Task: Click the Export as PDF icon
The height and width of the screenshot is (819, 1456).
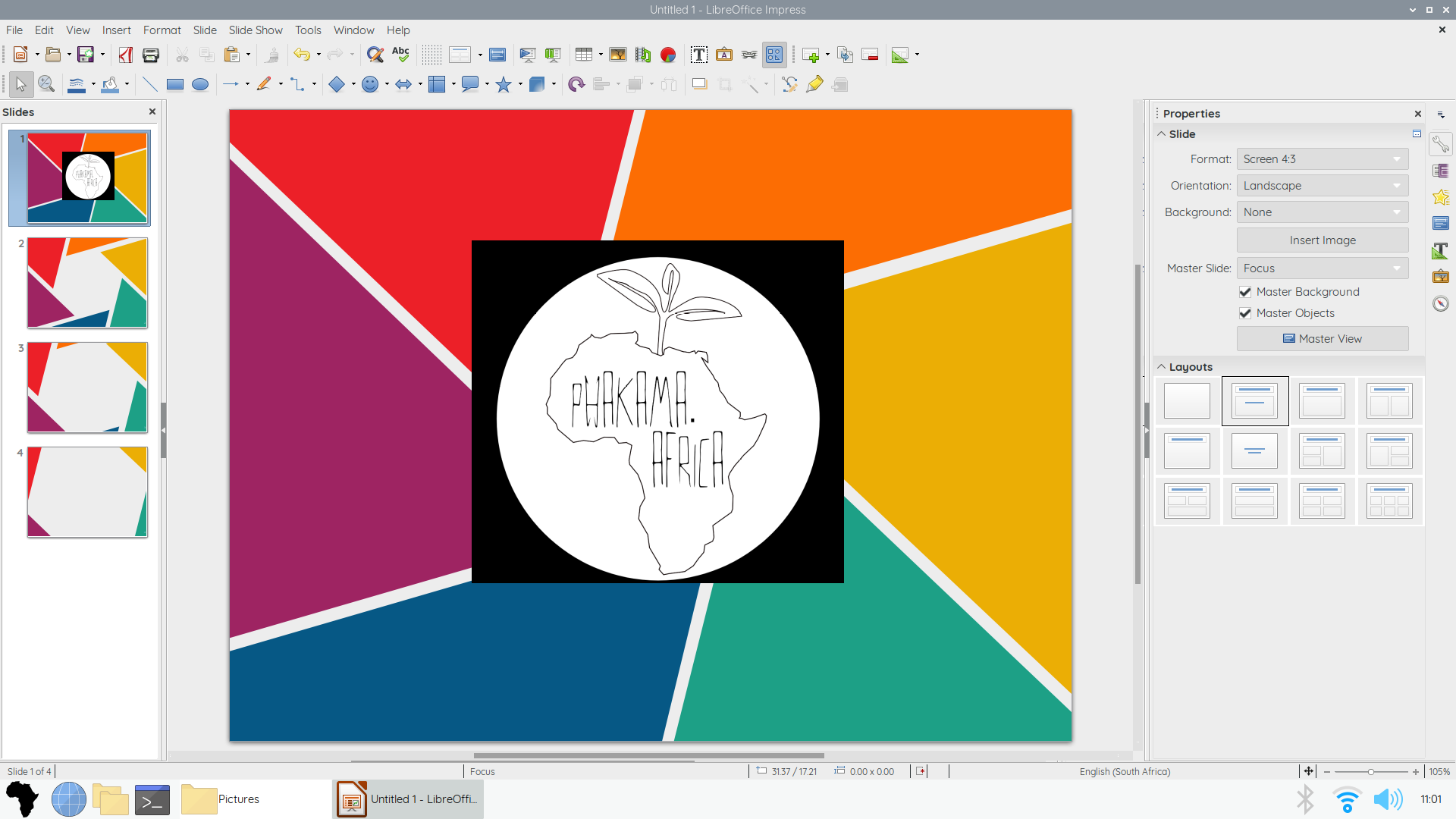Action: (126, 55)
